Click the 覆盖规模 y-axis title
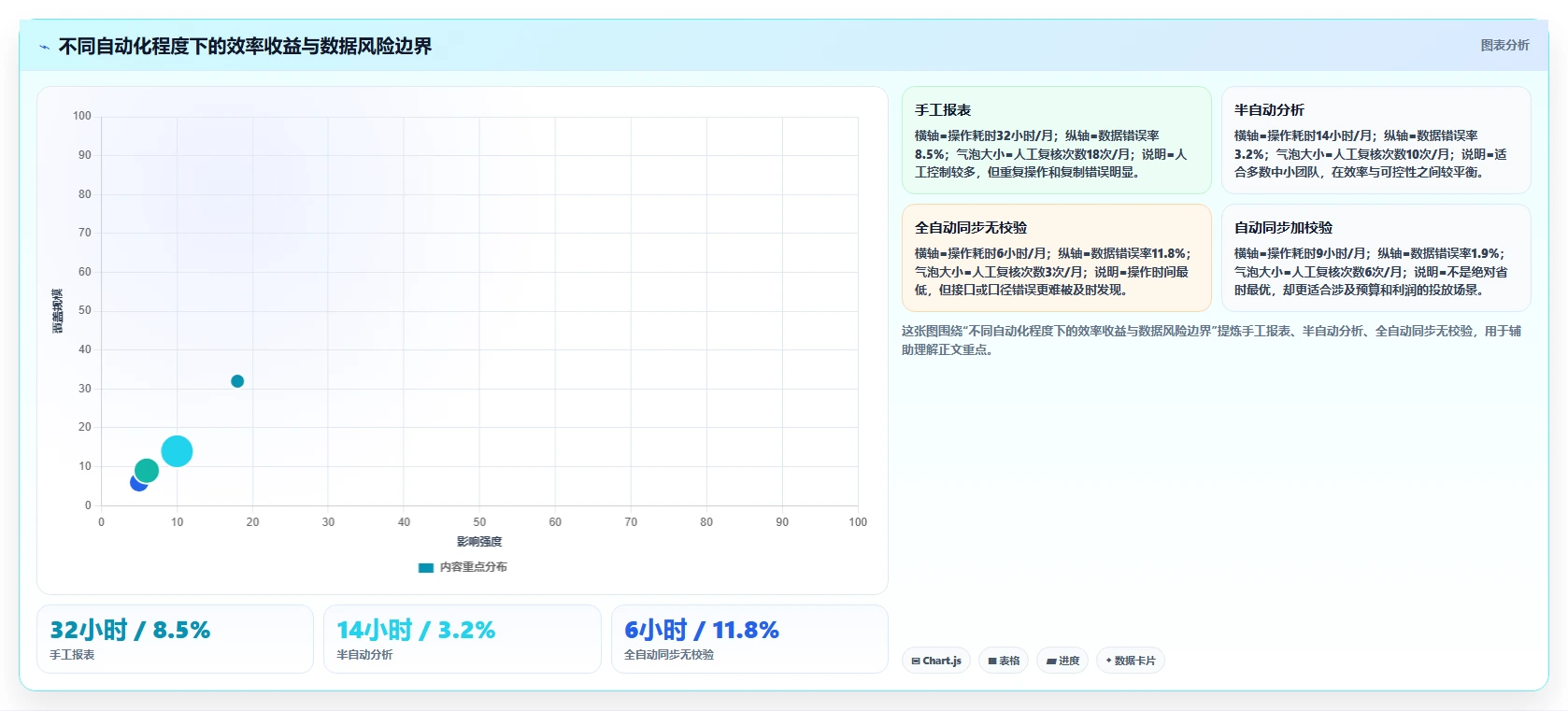1568x711 pixels. click(x=58, y=311)
